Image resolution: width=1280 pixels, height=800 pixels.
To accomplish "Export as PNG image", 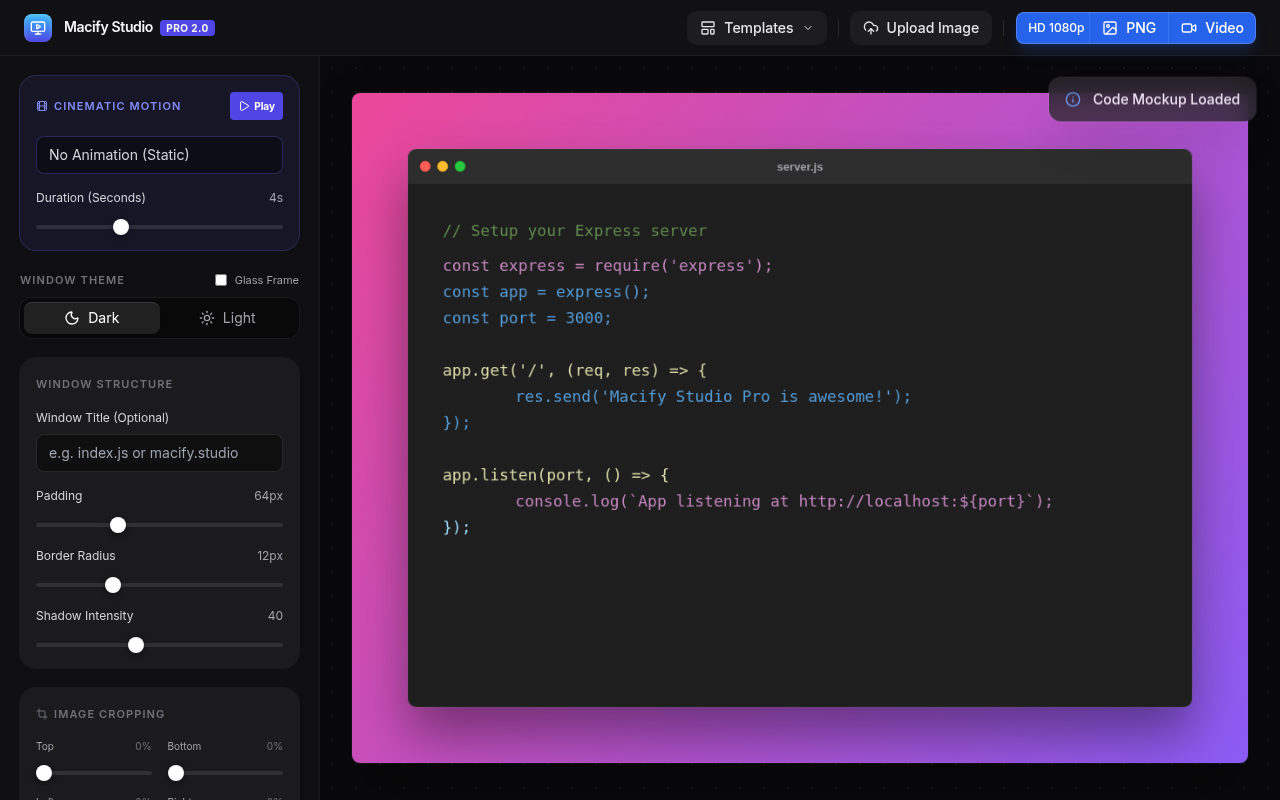I will (1129, 28).
